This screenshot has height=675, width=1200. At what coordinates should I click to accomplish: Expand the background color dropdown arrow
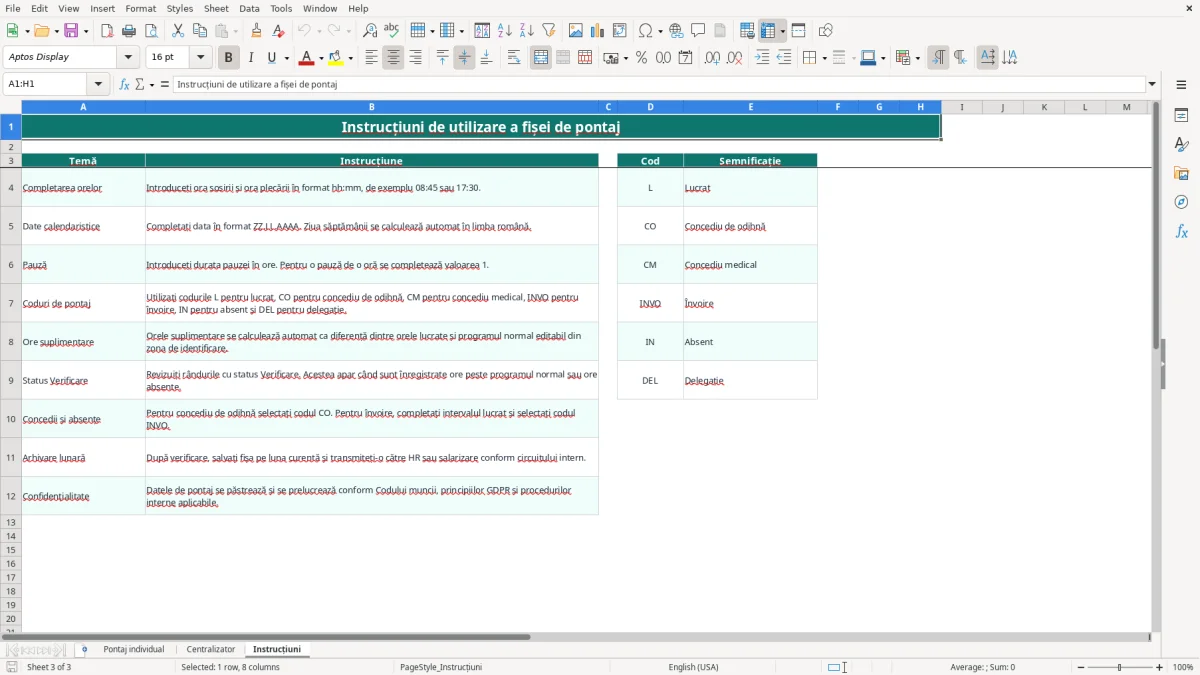[350, 58]
